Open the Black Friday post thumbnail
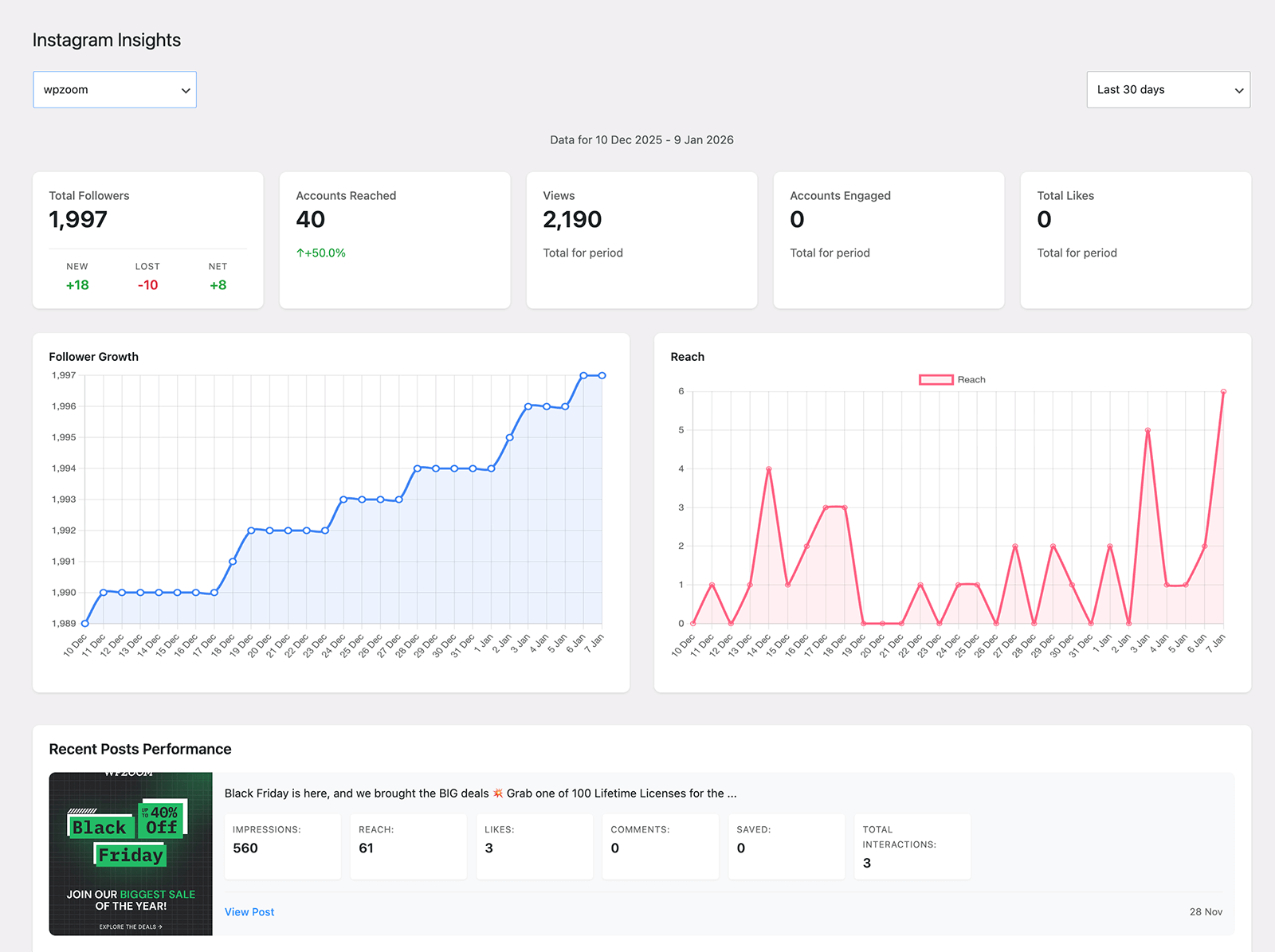Image resolution: width=1275 pixels, height=952 pixels. tap(130, 853)
